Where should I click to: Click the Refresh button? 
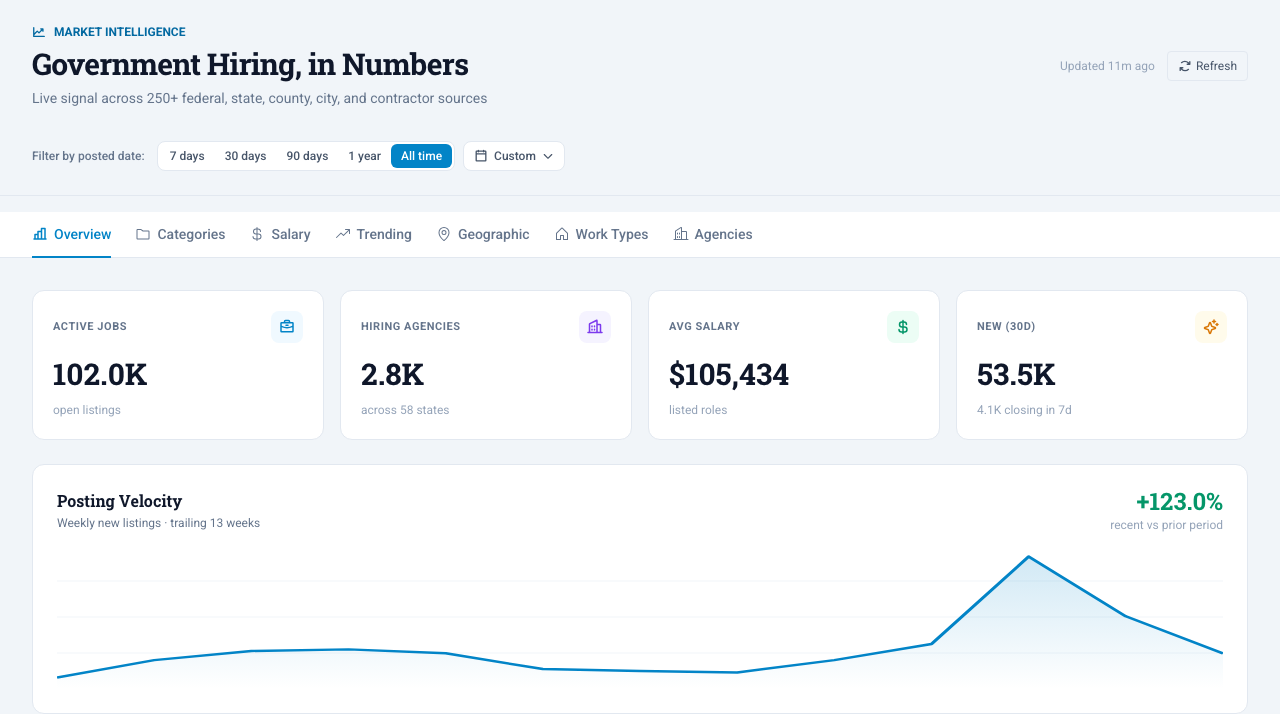click(x=1207, y=66)
